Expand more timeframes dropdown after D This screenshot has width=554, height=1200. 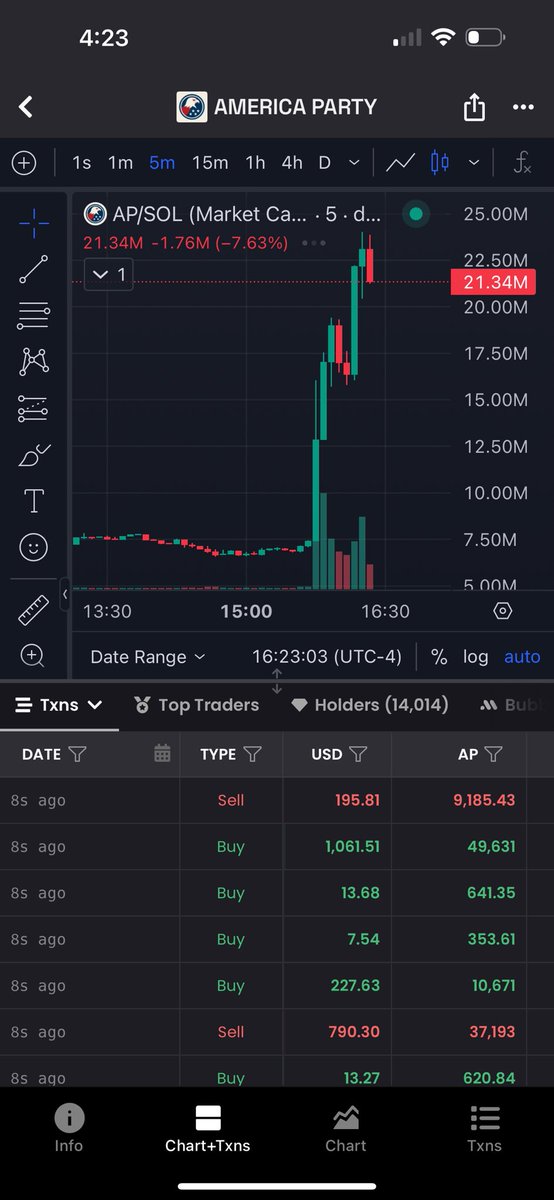coord(354,162)
